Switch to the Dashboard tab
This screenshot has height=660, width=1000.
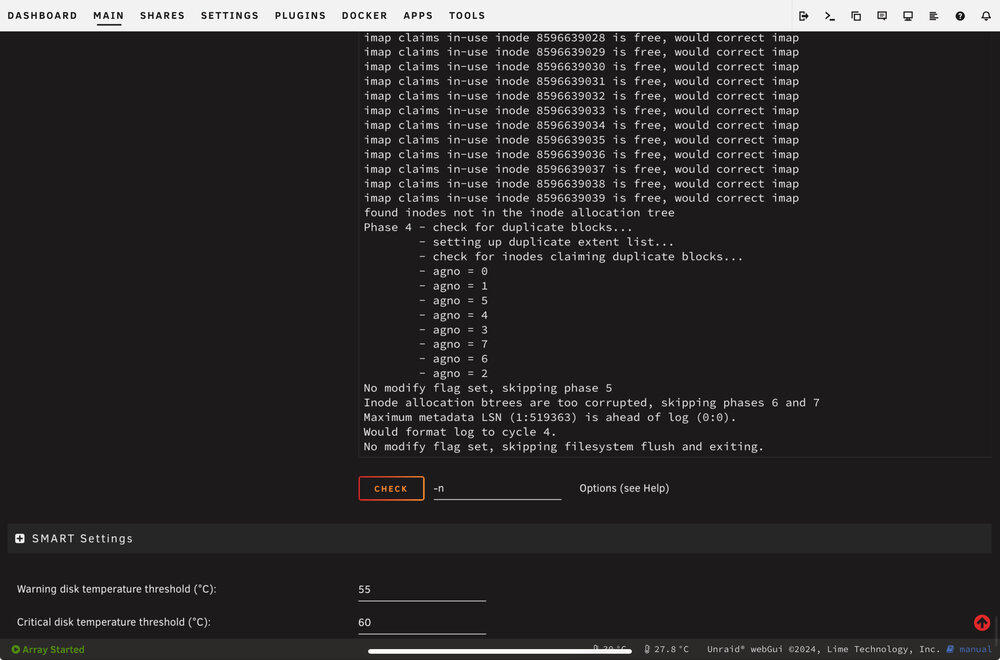tap(42, 15)
